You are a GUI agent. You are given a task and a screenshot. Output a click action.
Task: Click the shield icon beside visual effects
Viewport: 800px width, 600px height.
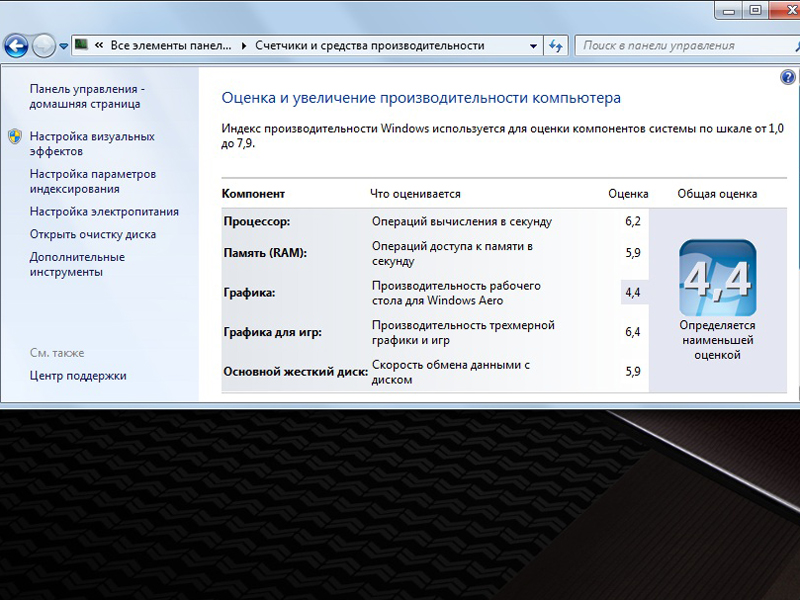coord(15,136)
